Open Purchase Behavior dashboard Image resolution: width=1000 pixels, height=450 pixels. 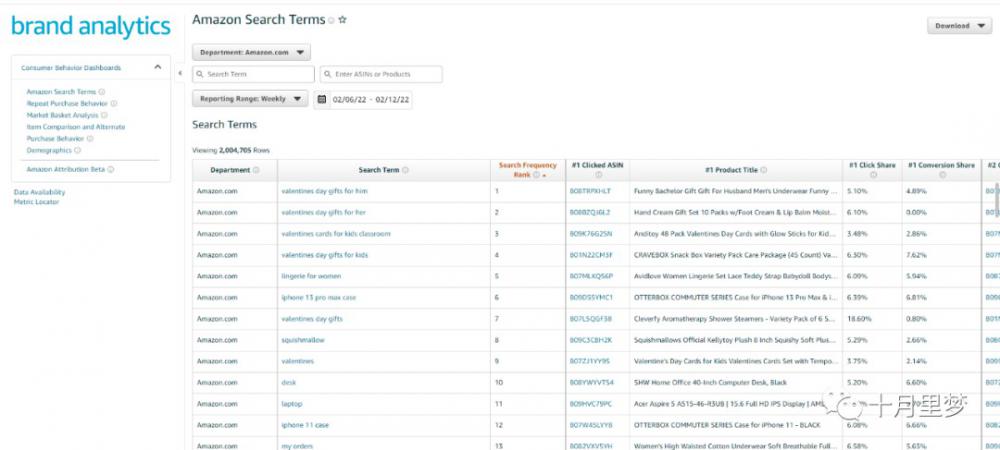point(55,138)
